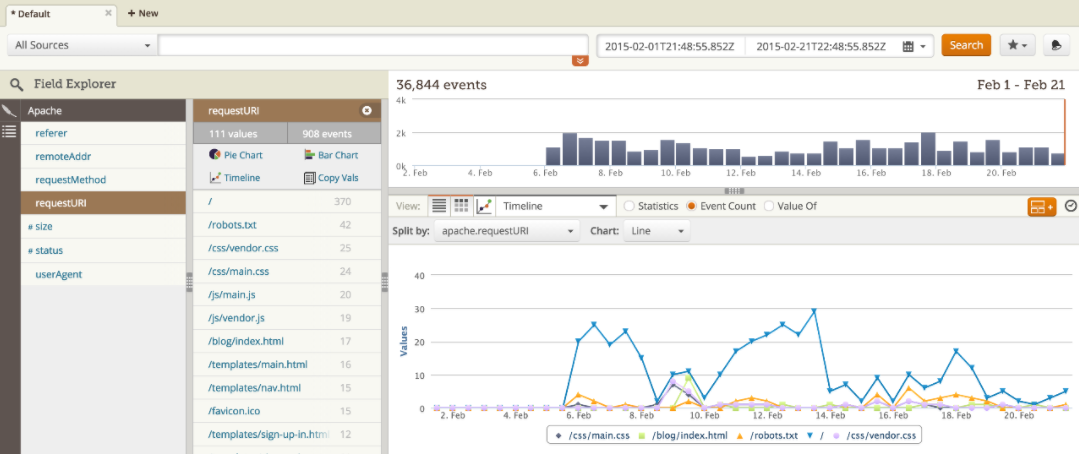Toggle /robots.txt legend series
Image resolution: width=1079 pixels, height=454 pixels.
coord(766,435)
